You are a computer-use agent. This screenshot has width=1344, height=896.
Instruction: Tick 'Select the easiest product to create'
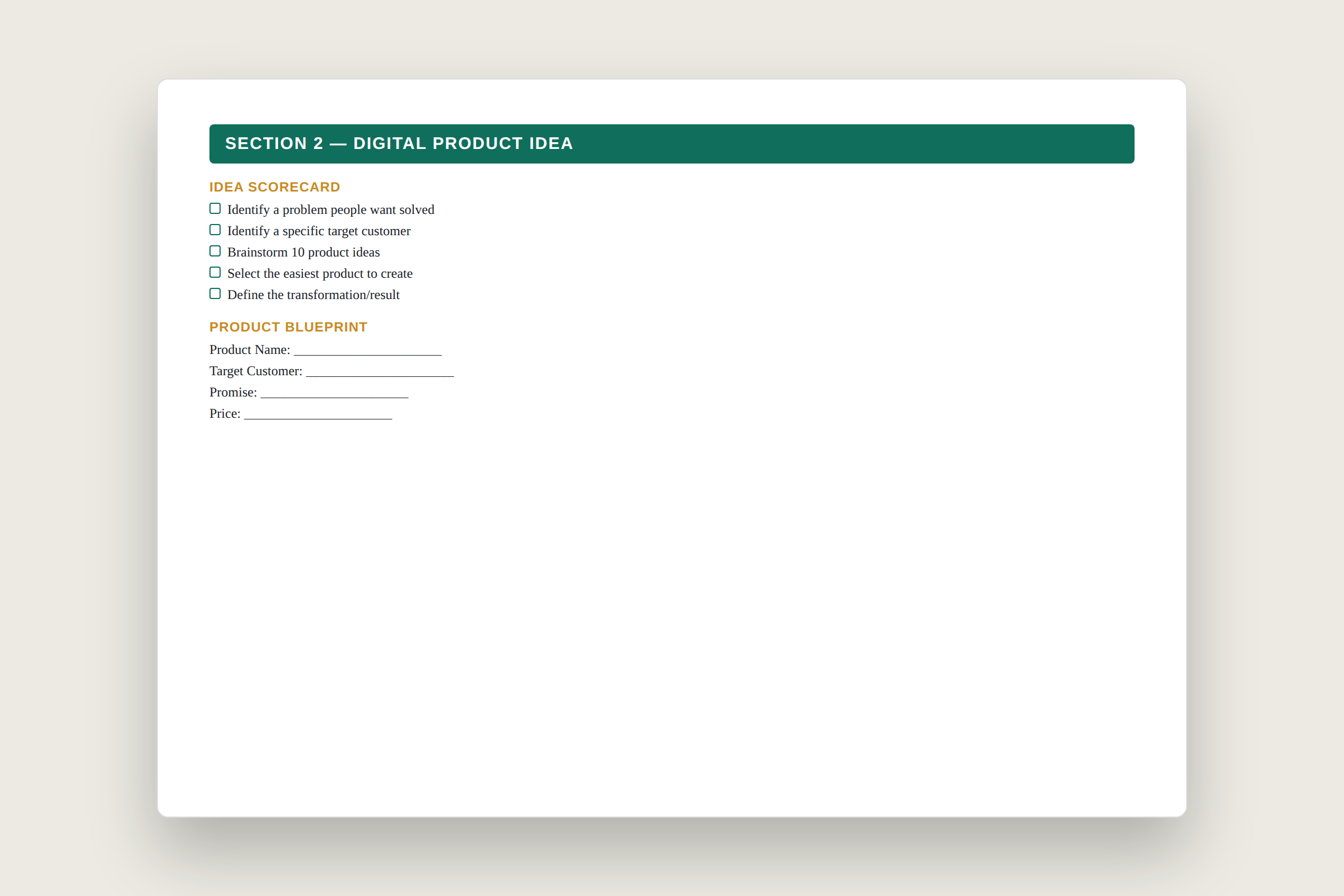coord(215,272)
